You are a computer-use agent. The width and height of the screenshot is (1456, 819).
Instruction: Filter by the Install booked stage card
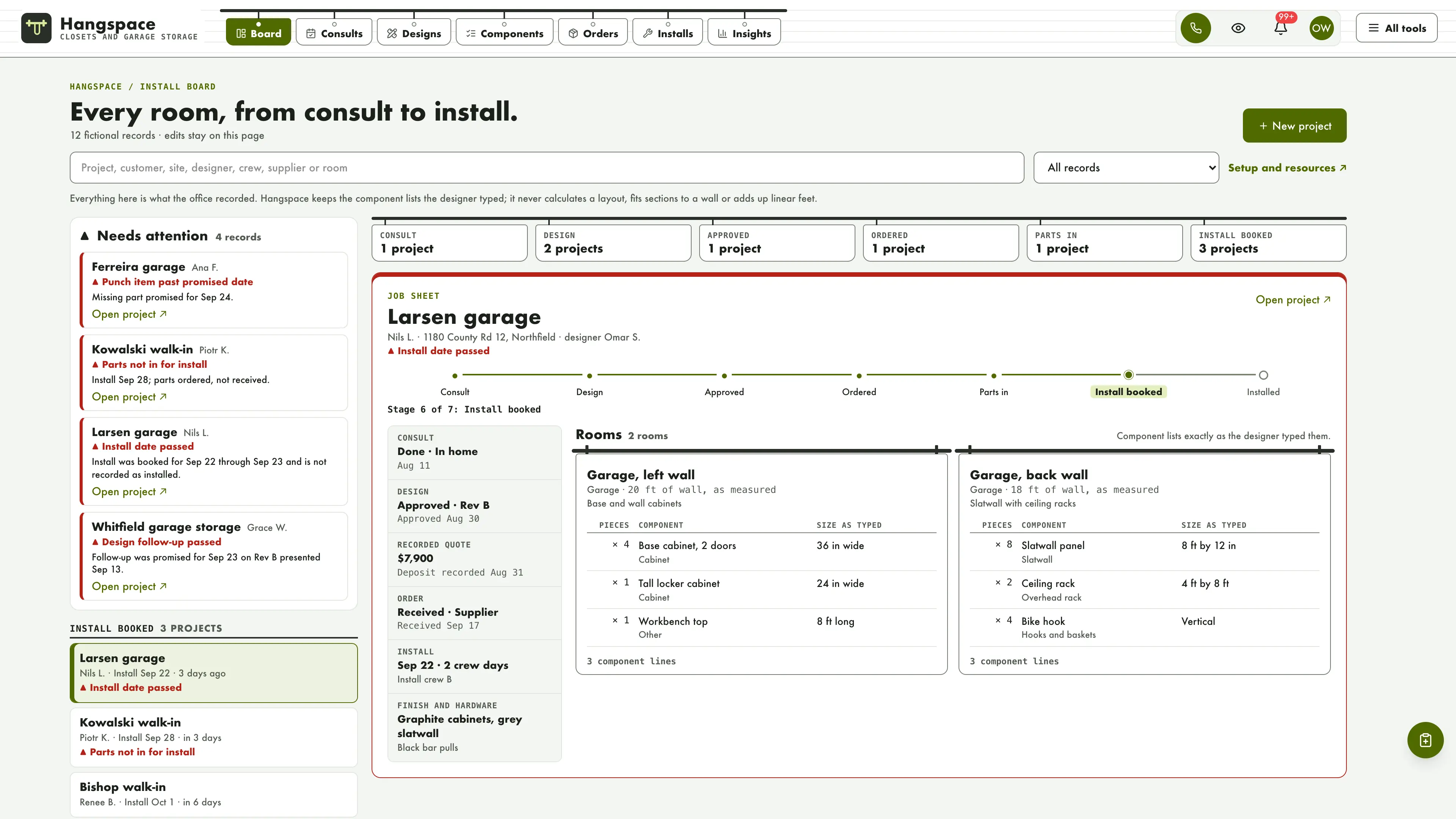1268,243
